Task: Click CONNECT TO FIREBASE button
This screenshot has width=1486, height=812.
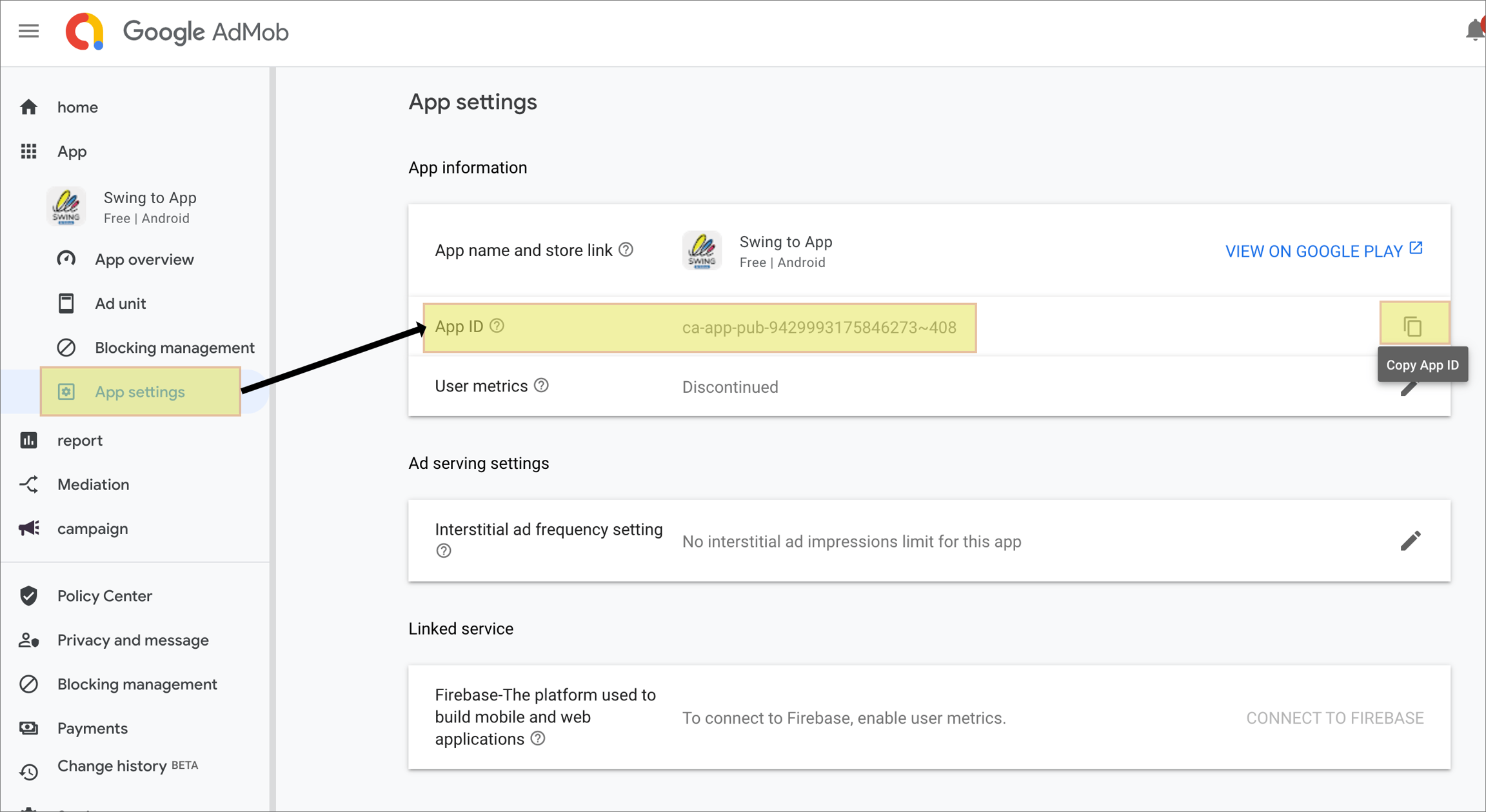Action: tap(1334, 718)
